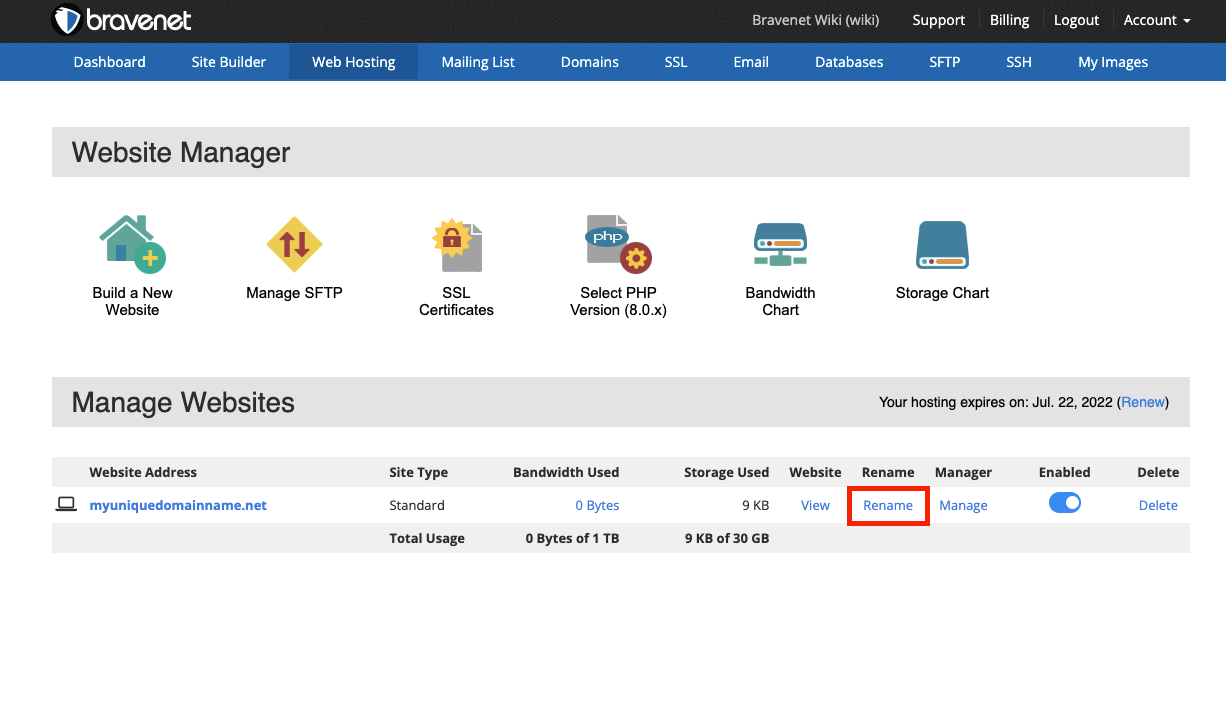Click Logout in the top bar
The height and width of the screenshot is (706, 1226).
pyautogui.click(x=1077, y=20)
